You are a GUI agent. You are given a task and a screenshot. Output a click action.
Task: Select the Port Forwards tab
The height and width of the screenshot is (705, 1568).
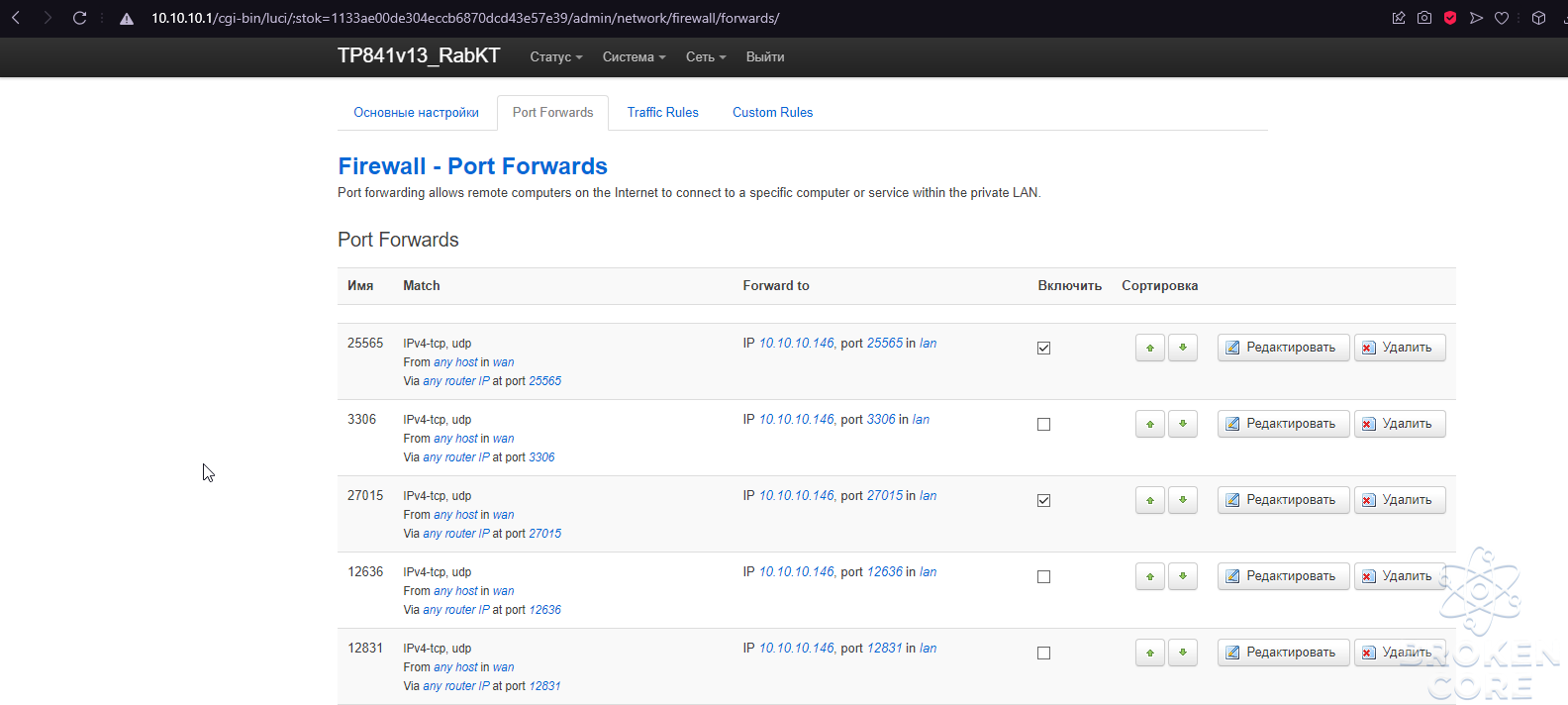[x=553, y=113]
